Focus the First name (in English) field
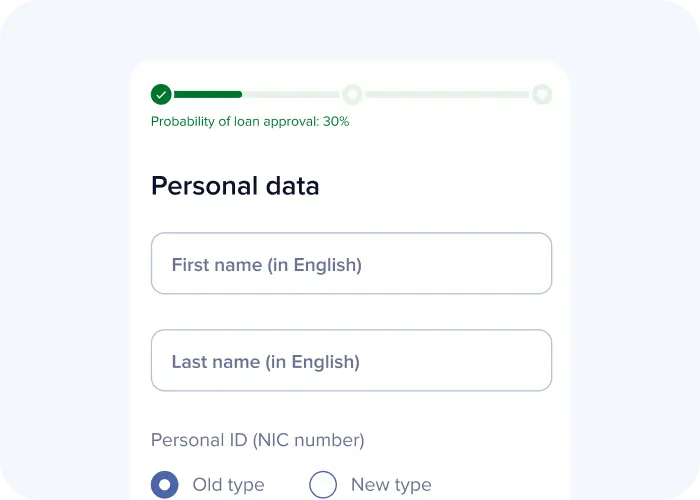 tap(351, 263)
